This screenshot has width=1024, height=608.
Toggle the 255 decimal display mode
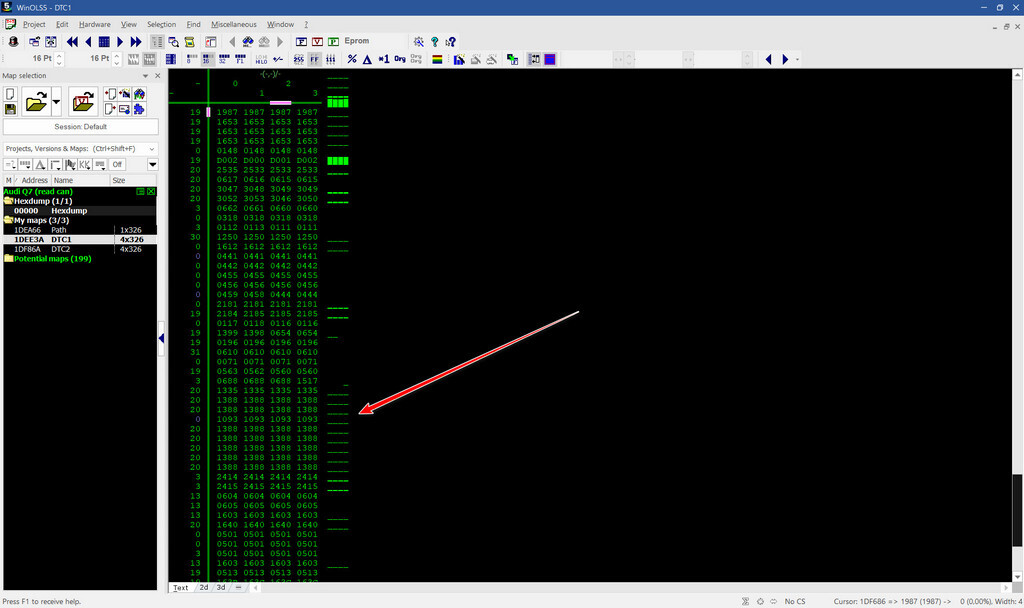click(298, 59)
